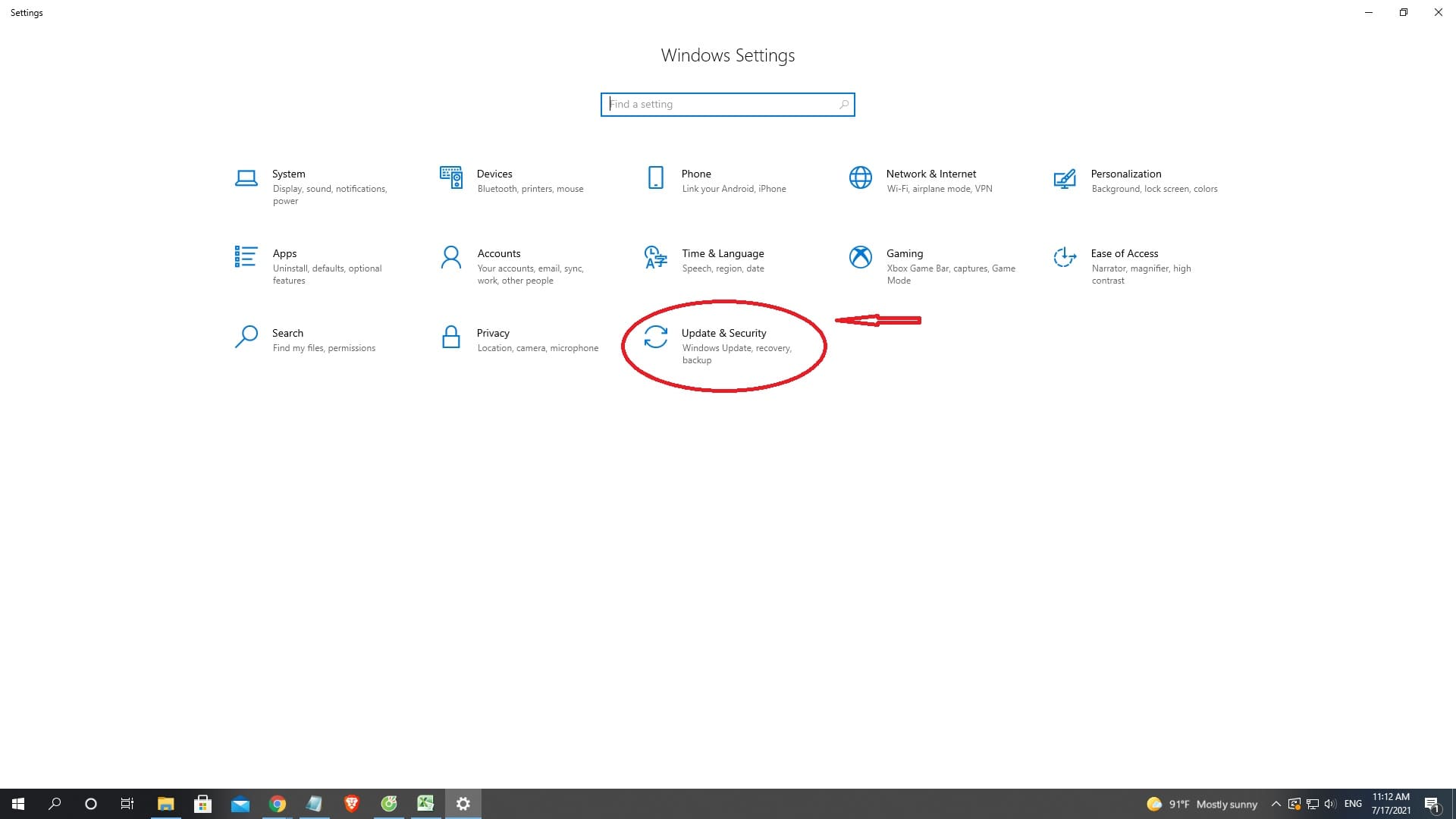Open the Phone icon
Image resolution: width=1456 pixels, height=819 pixels.
click(656, 177)
